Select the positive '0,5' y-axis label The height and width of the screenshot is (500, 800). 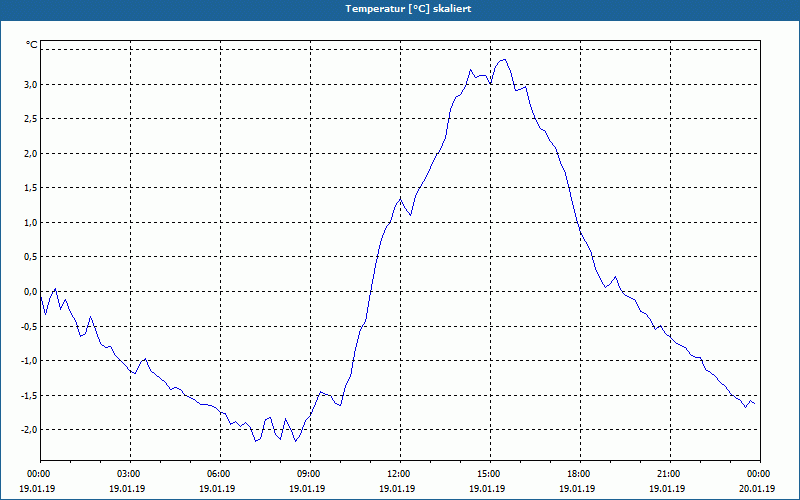[x=31, y=257]
